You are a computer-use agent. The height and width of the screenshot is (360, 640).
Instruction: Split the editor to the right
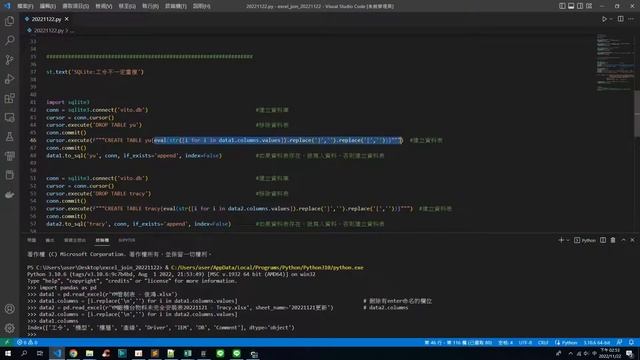coord(620,19)
